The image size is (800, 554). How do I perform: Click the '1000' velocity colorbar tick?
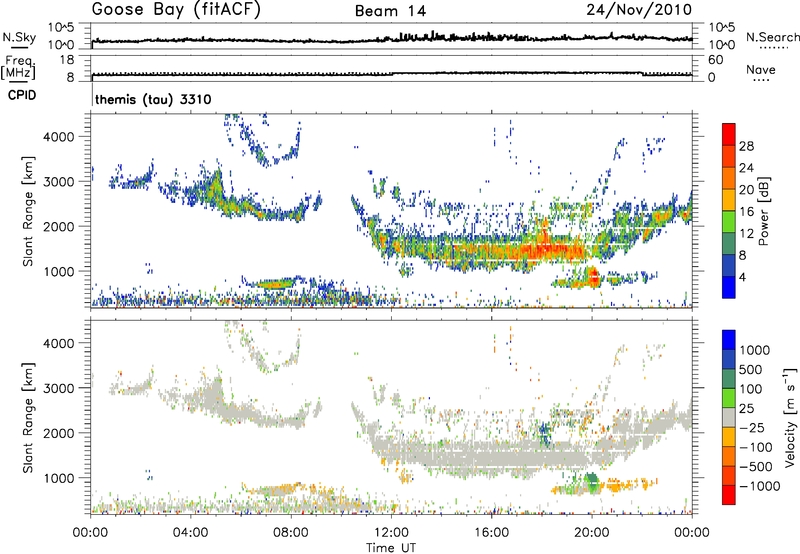pyautogui.click(x=755, y=350)
